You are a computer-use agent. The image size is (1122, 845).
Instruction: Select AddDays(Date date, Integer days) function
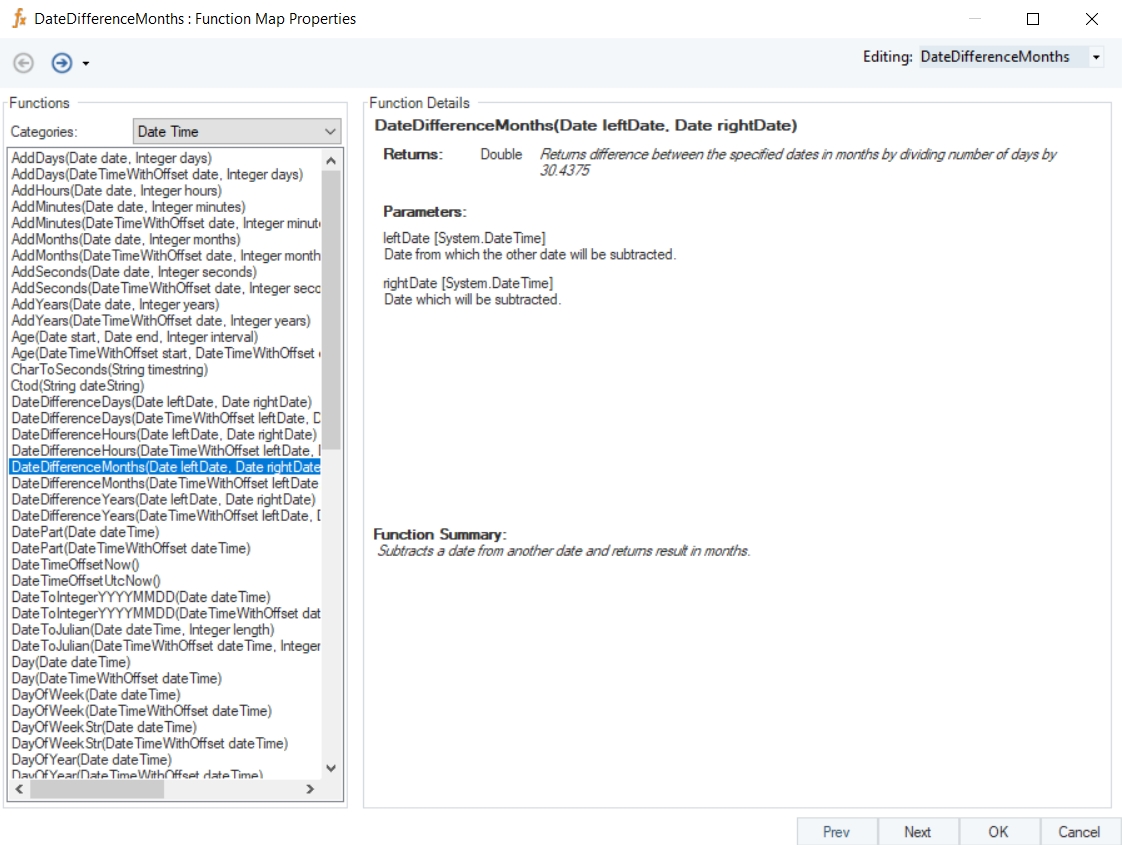point(111,158)
